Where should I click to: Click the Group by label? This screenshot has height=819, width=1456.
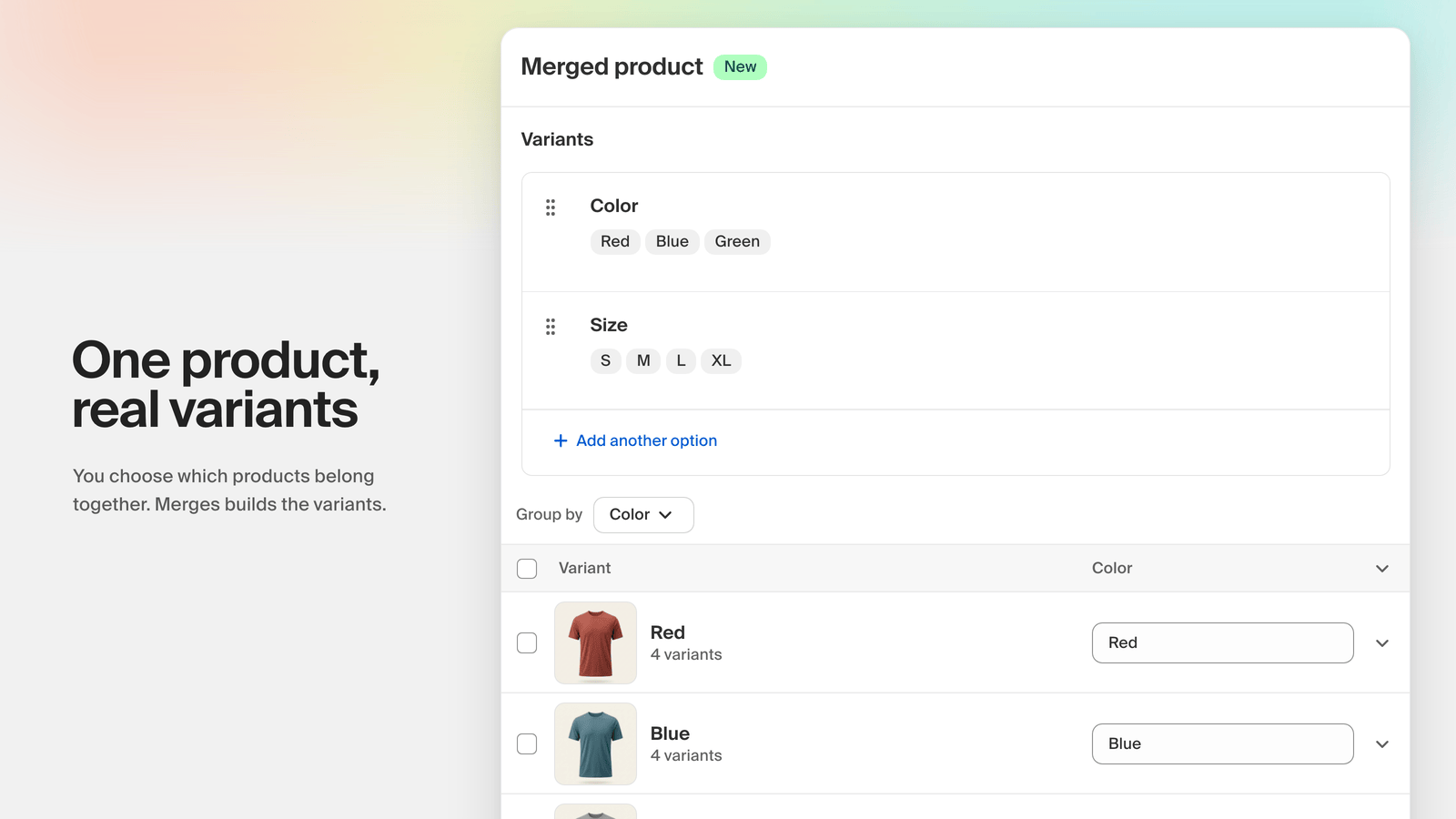[549, 514]
